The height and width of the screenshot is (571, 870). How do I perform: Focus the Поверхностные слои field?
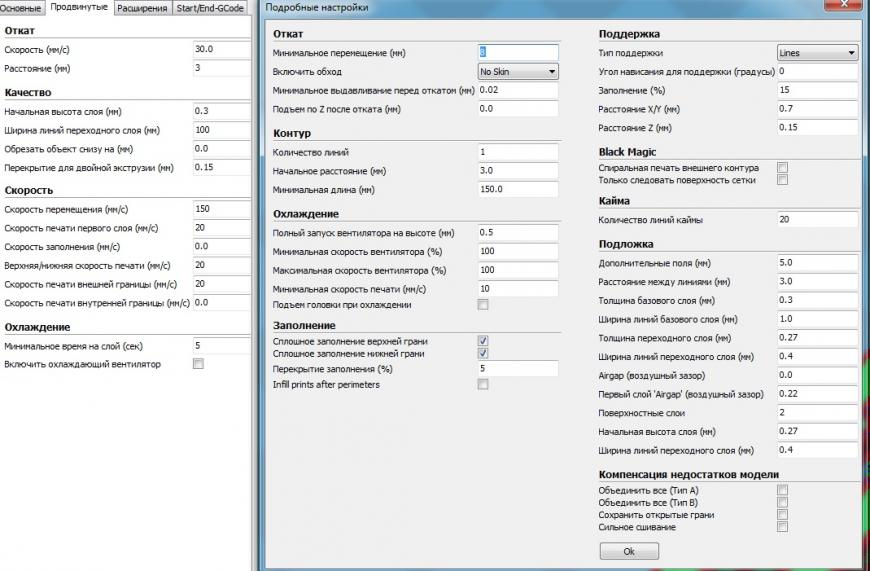817,412
